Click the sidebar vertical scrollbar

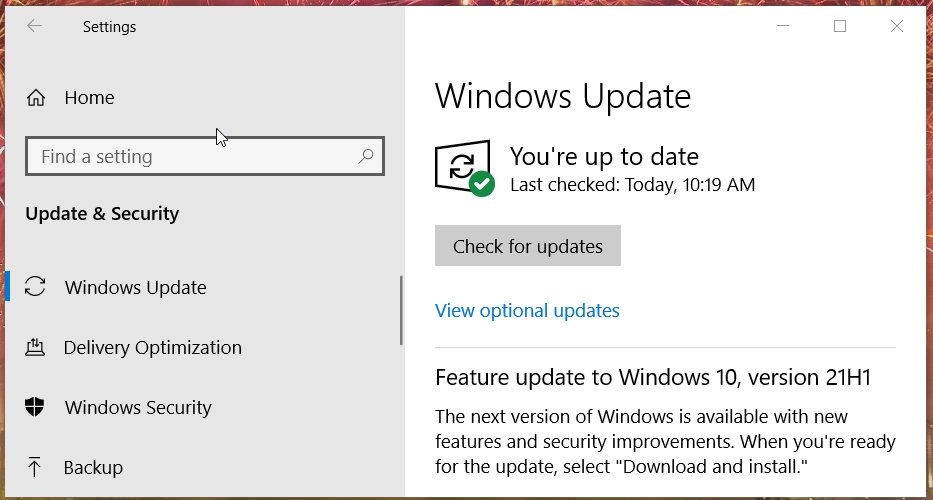click(x=402, y=310)
